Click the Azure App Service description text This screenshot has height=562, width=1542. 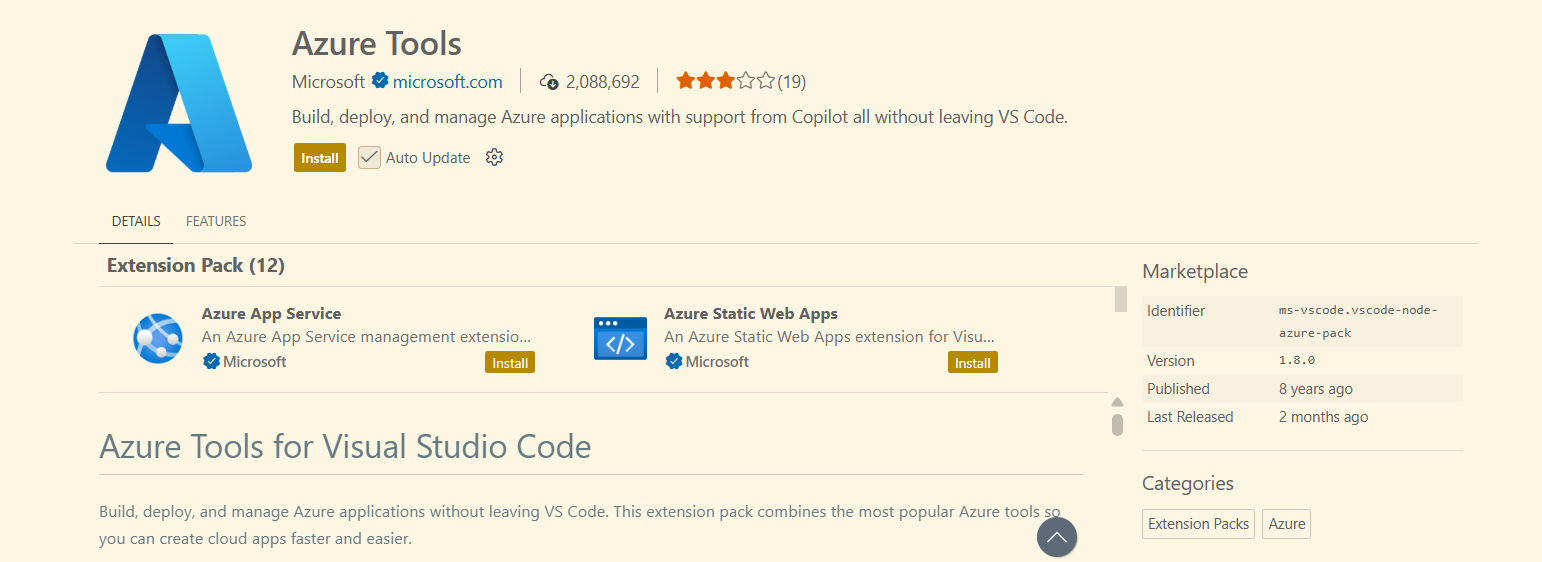click(x=367, y=337)
